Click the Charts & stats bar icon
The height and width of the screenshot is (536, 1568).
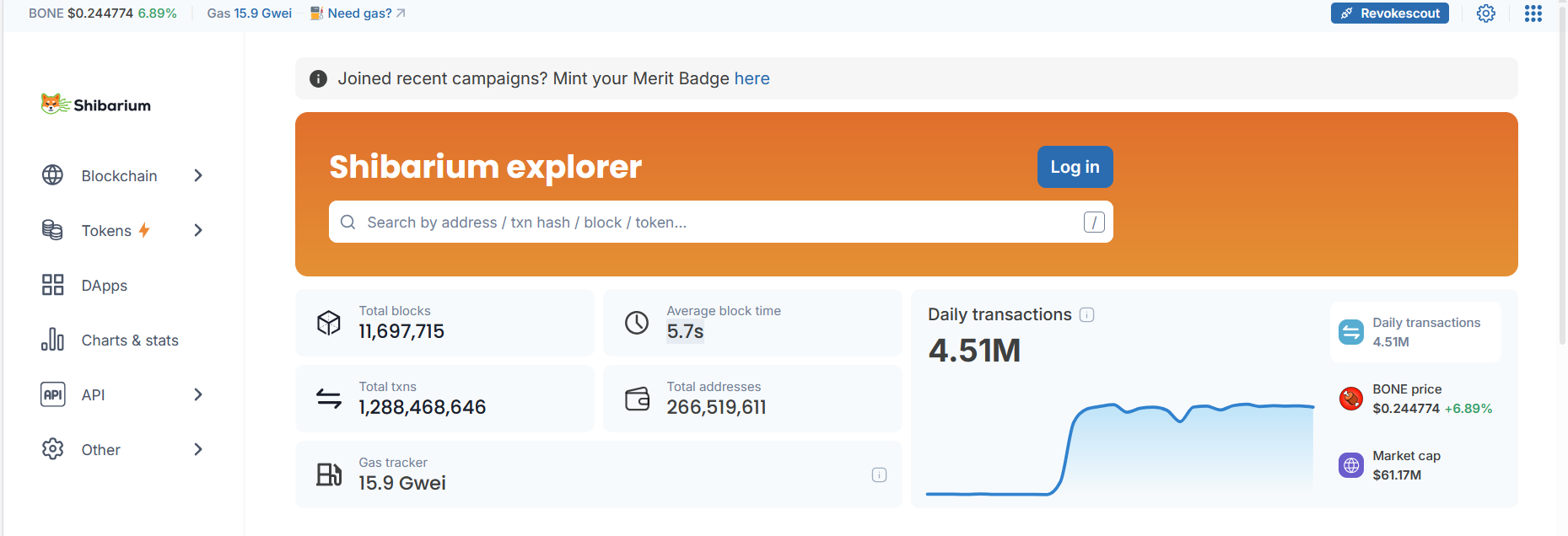(52, 340)
